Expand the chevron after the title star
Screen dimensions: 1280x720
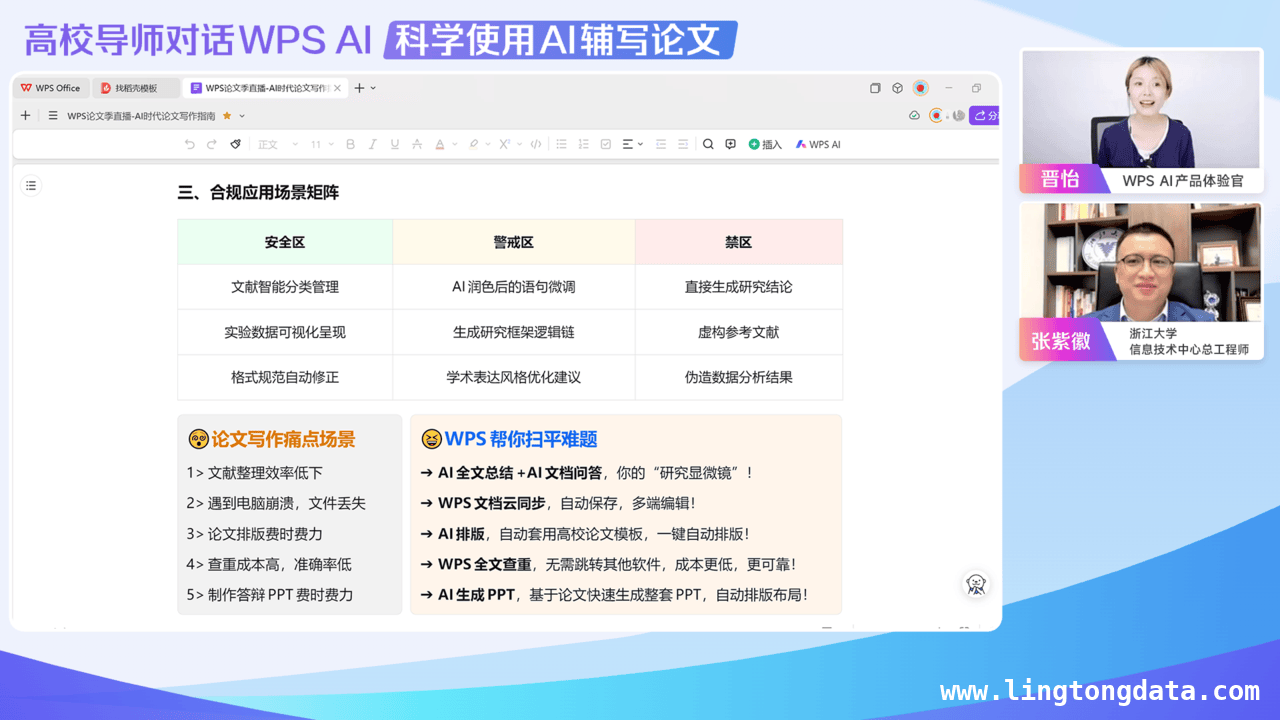[x=242, y=116]
